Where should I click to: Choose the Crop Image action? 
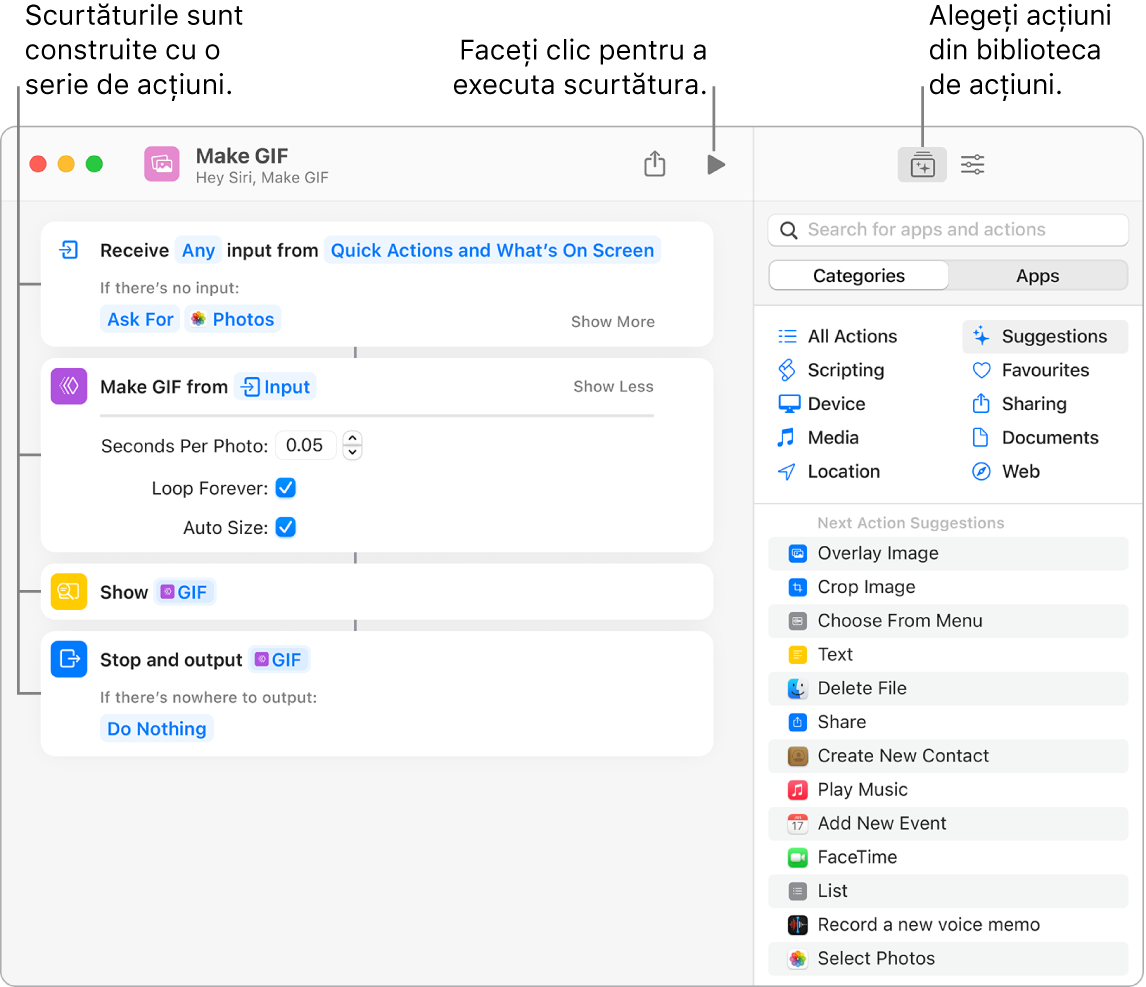point(865,587)
